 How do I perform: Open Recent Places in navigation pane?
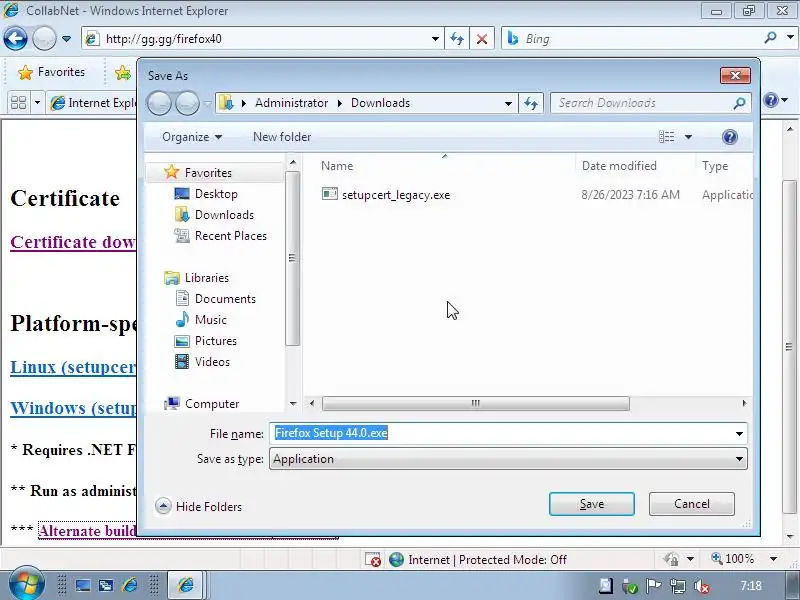[x=231, y=236]
